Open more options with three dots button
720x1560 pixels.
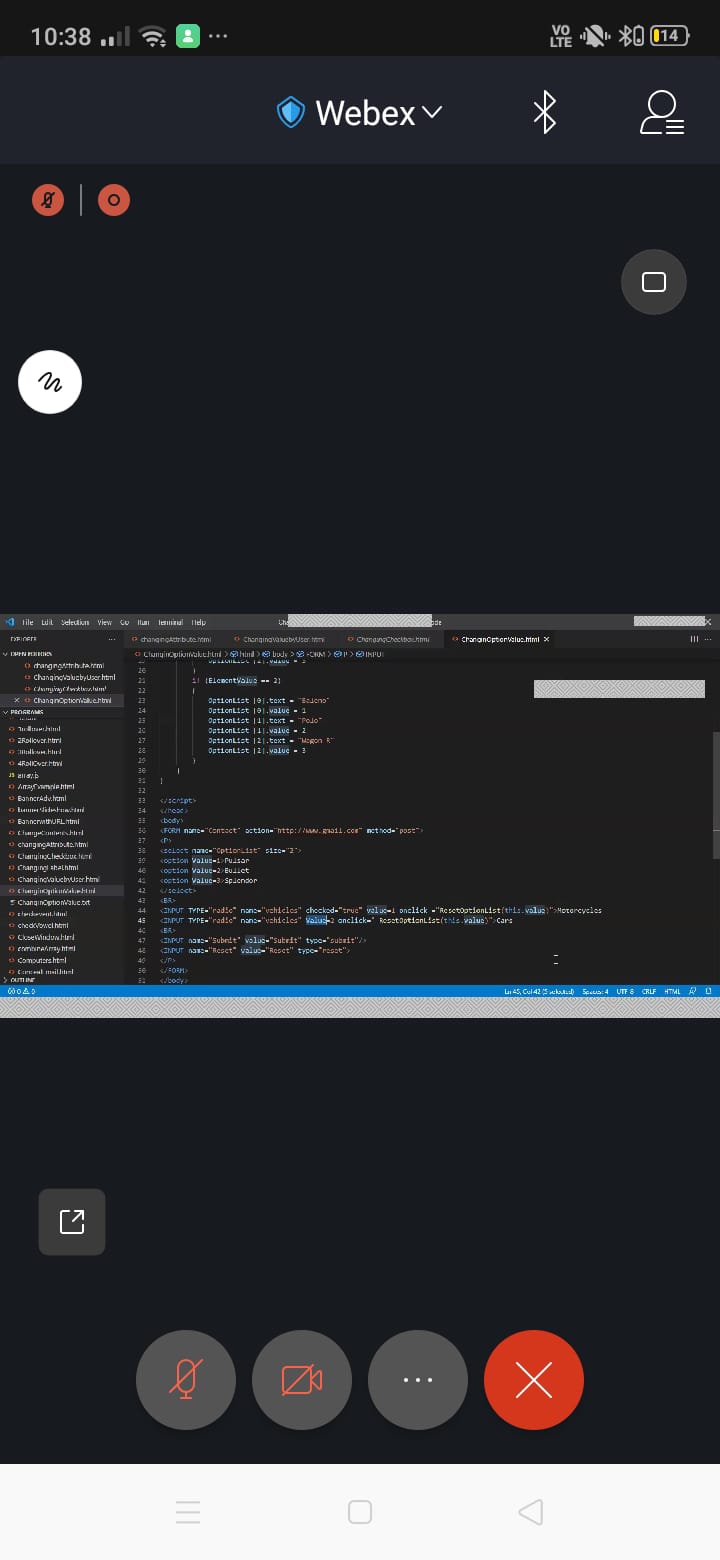coord(418,1380)
